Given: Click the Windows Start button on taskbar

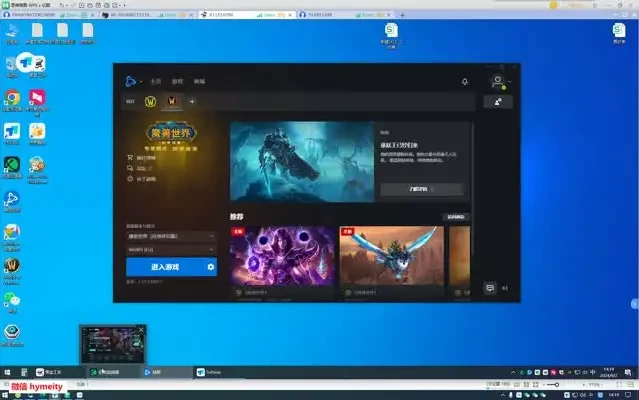Looking at the screenshot, I should 7,371.
